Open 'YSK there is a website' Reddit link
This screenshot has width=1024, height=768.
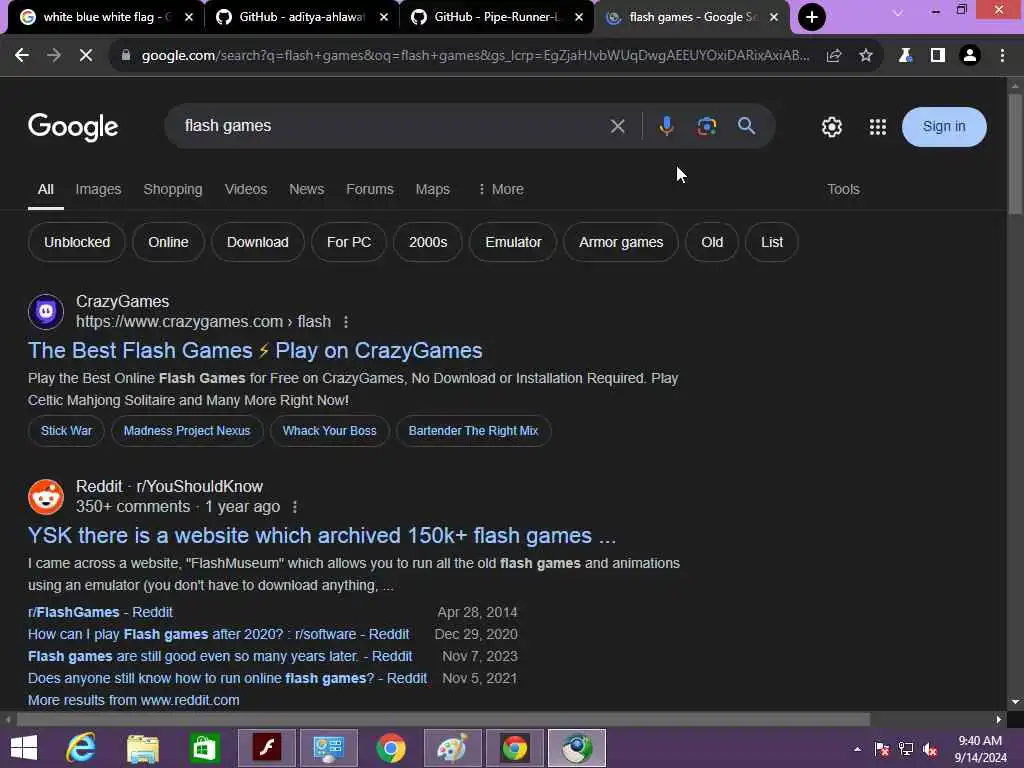(321, 536)
